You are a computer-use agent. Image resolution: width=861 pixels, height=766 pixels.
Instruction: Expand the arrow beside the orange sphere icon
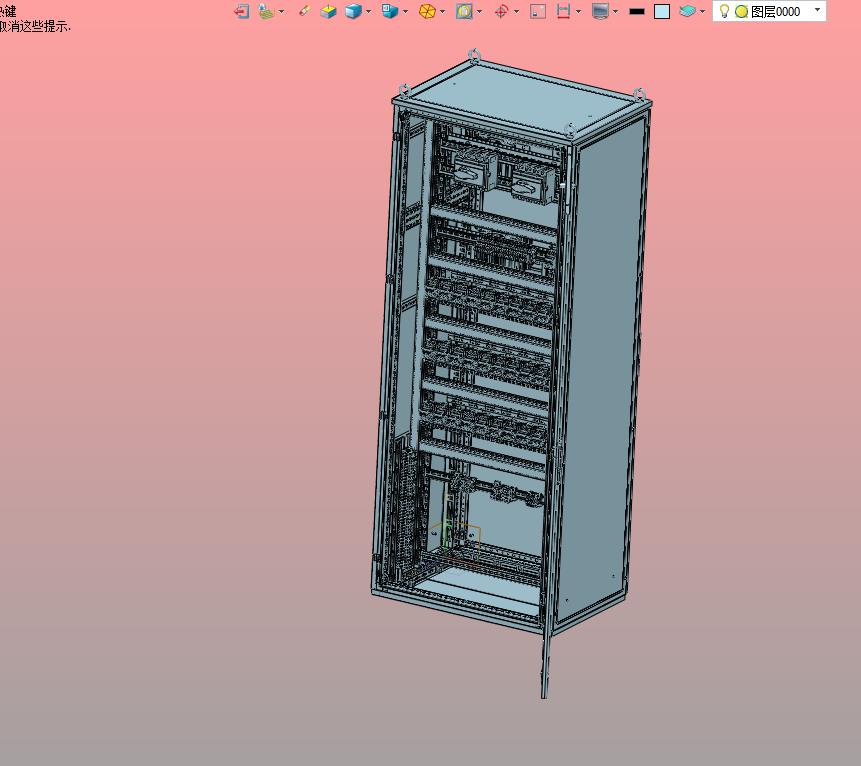(443, 12)
